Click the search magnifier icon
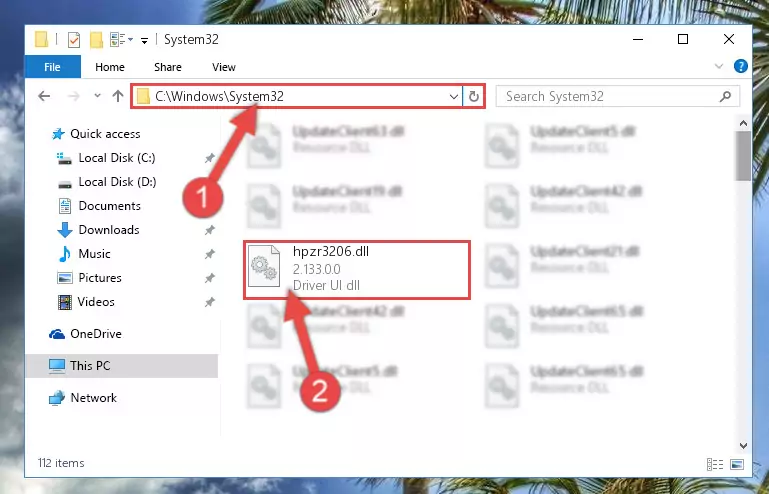 tap(725, 96)
